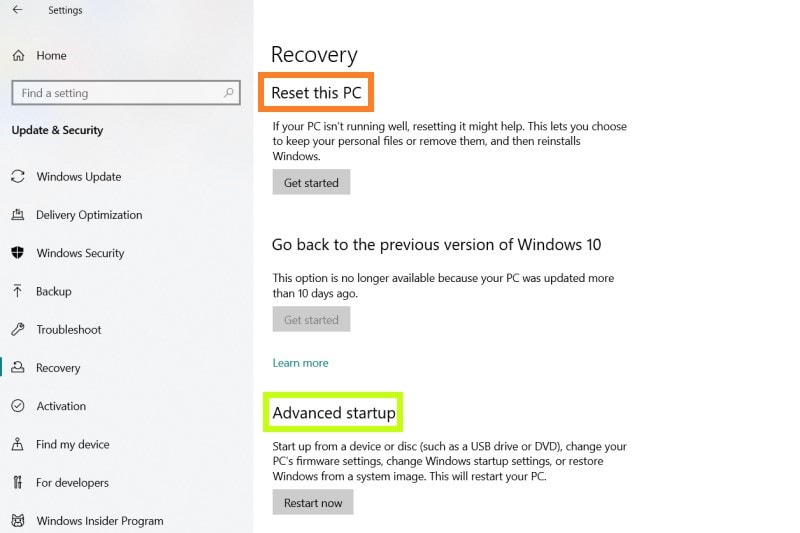Click the Activation checkmark circle icon
This screenshot has width=800, height=533.
coord(18,406)
